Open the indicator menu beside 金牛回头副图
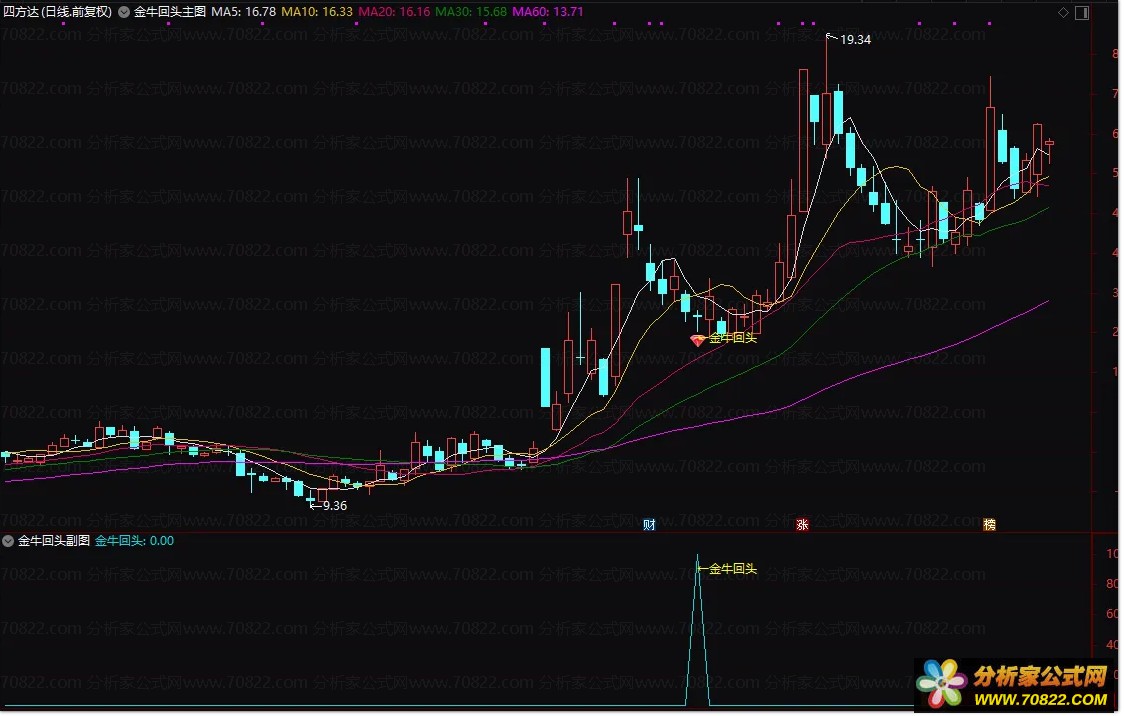The image size is (1124, 716). click(8, 541)
